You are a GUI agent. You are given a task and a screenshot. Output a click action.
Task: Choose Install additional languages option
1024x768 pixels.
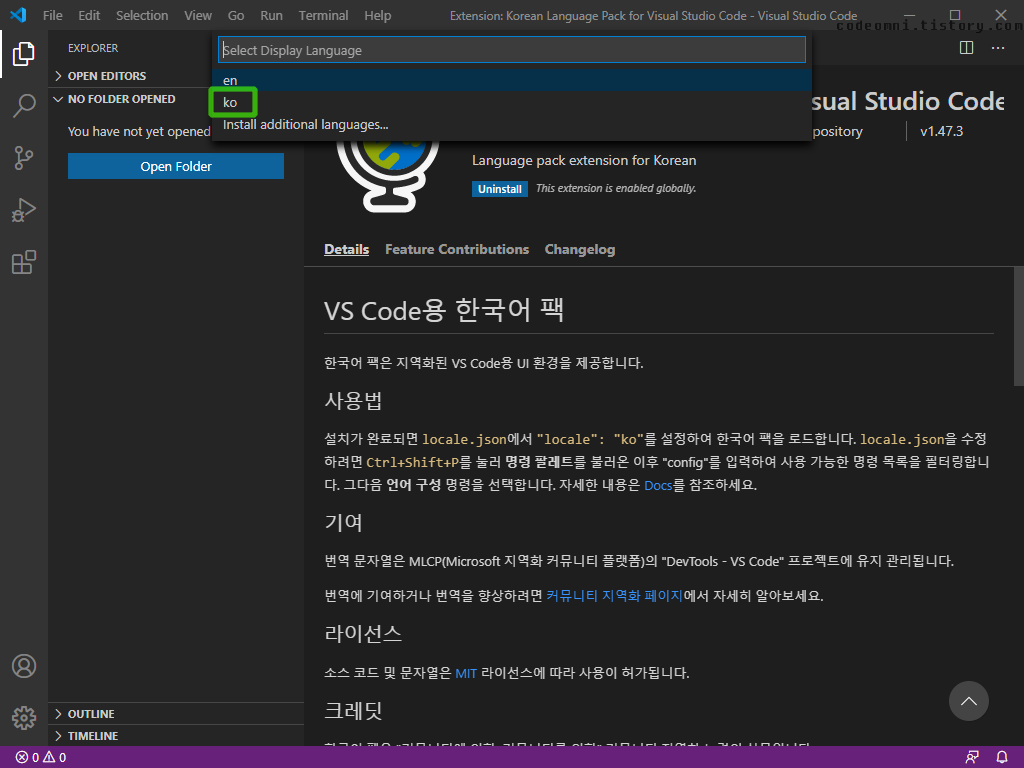click(511, 125)
